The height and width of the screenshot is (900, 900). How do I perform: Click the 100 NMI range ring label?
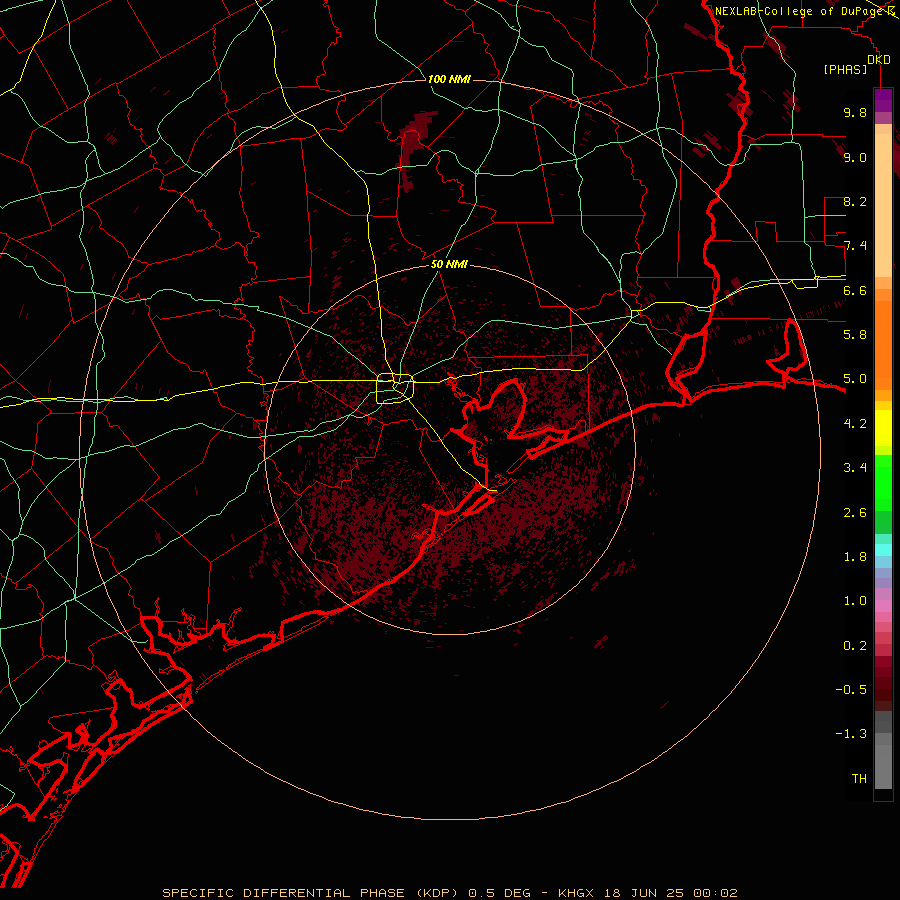(x=449, y=79)
